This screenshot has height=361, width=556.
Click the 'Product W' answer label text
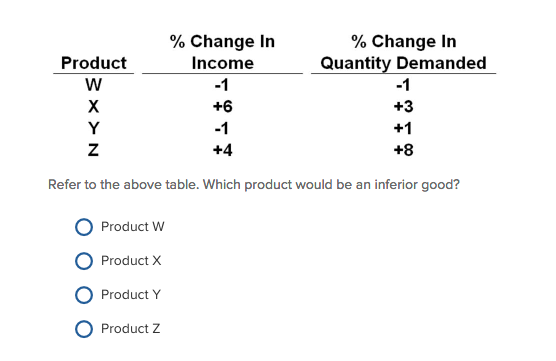[x=133, y=227]
